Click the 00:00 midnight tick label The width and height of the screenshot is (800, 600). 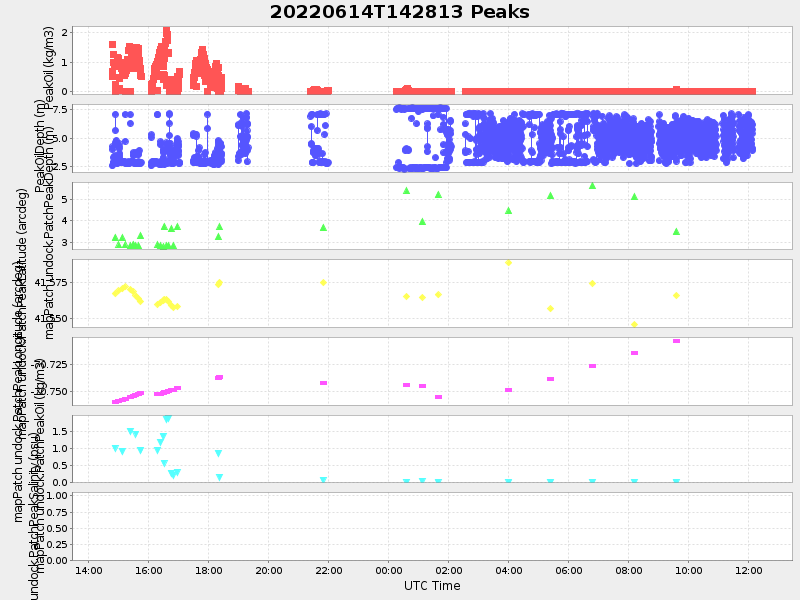coord(388,570)
